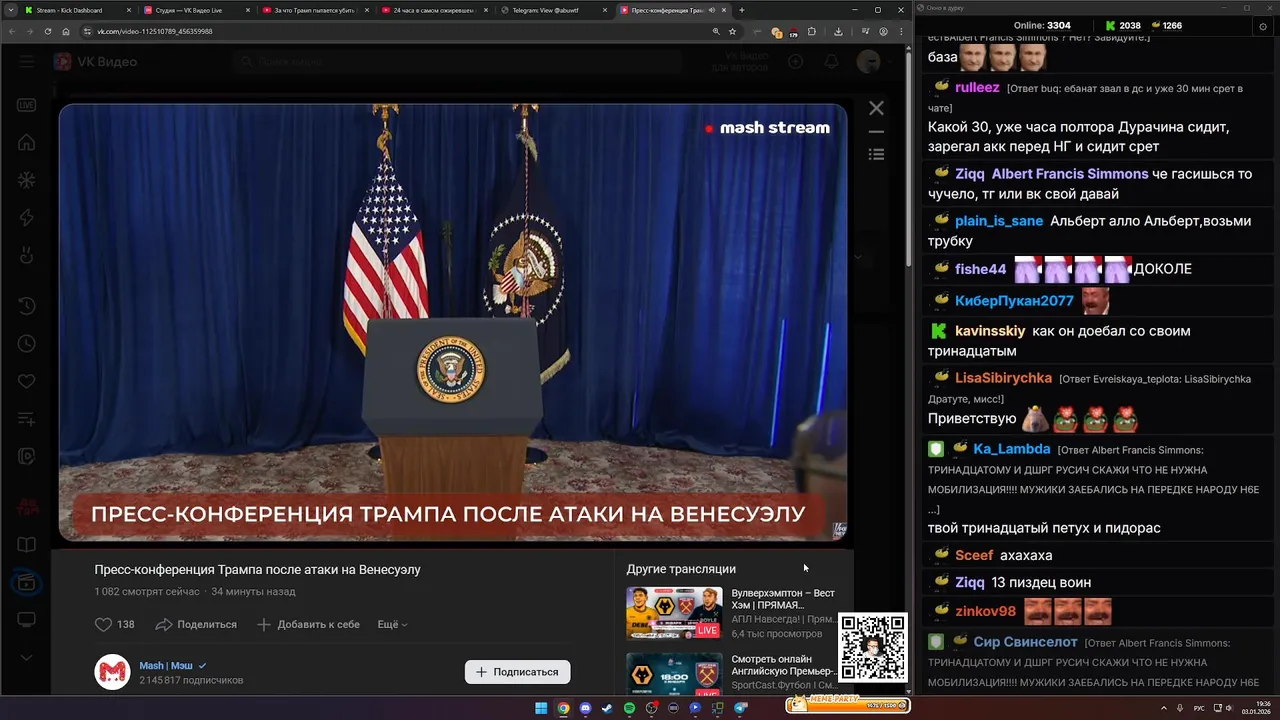Open Telegram from the taskbar

741,708
